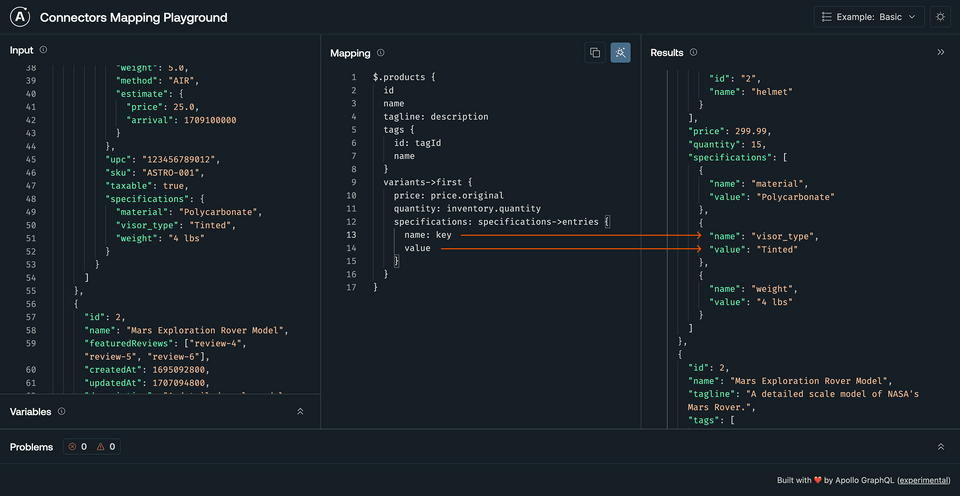Click the Problems panel label
The width and height of the screenshot is (960, 496).
(31, 447)
